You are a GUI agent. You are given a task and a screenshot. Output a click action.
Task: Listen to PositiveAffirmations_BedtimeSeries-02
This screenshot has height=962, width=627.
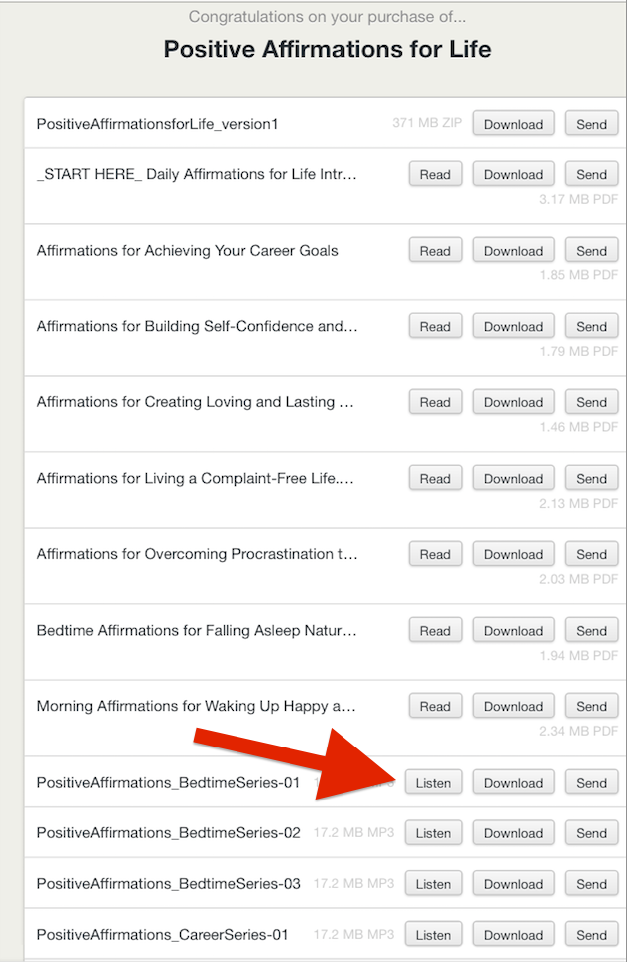[433, 833]
